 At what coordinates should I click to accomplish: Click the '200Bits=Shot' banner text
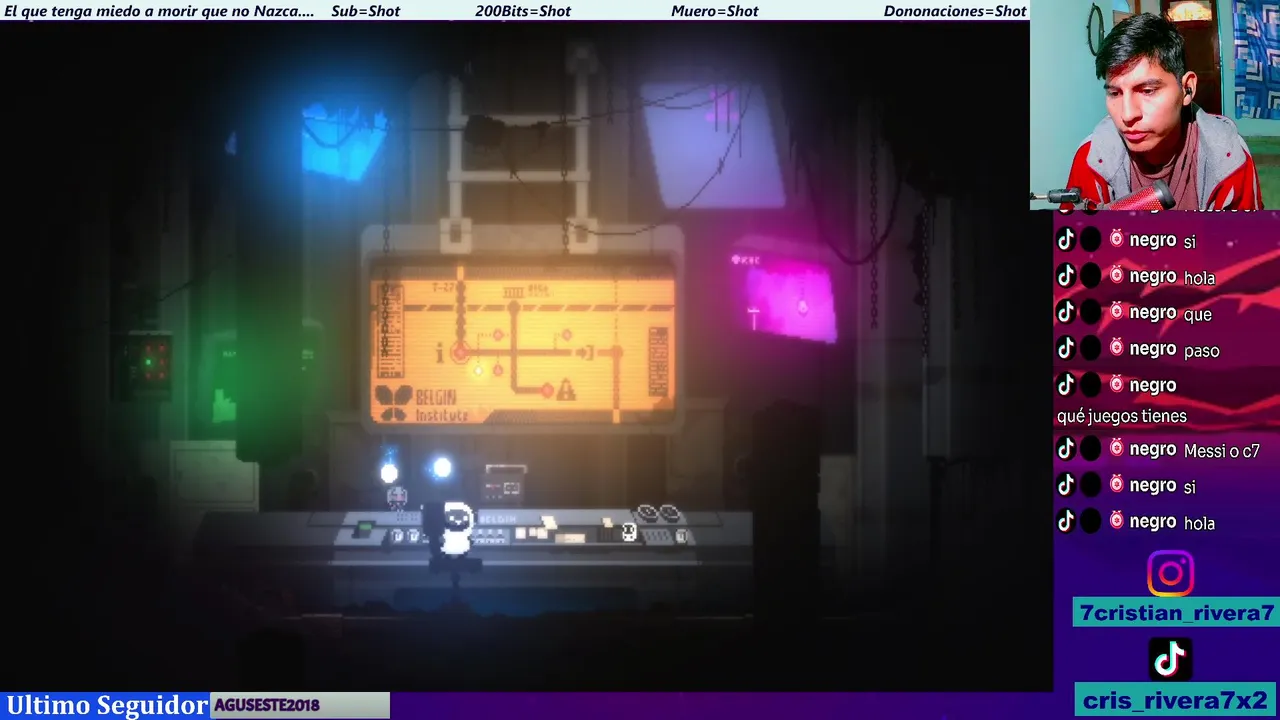[523, 11]
